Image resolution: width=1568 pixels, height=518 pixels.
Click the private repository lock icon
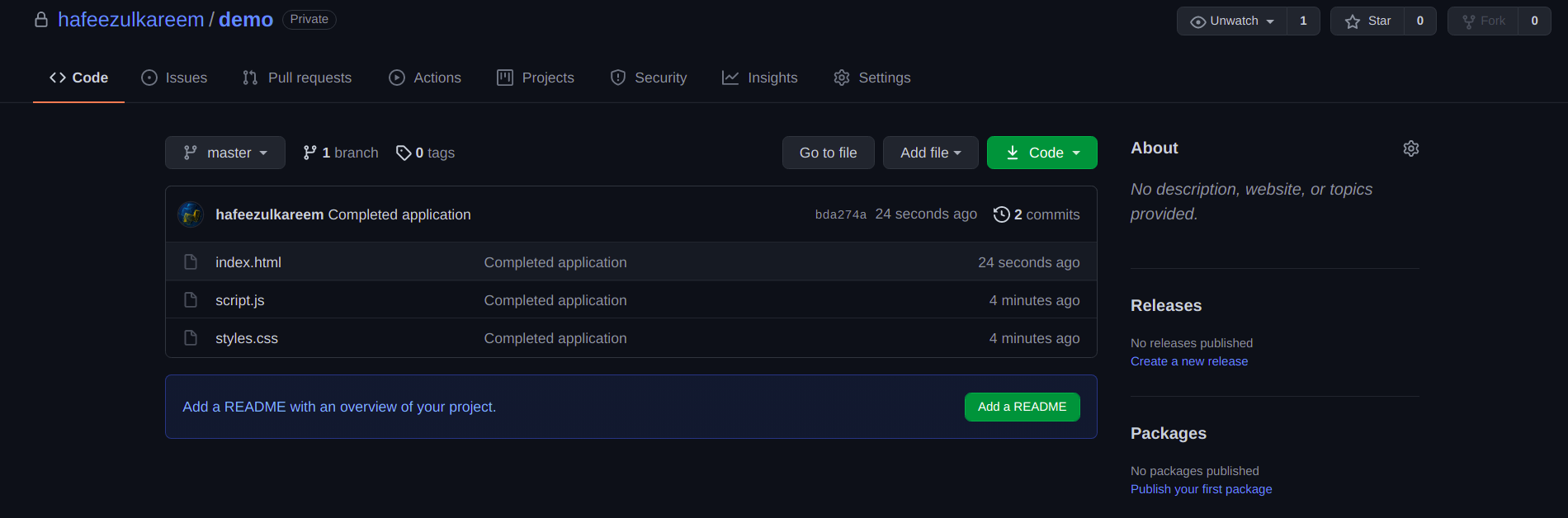[x=41, y=20]
